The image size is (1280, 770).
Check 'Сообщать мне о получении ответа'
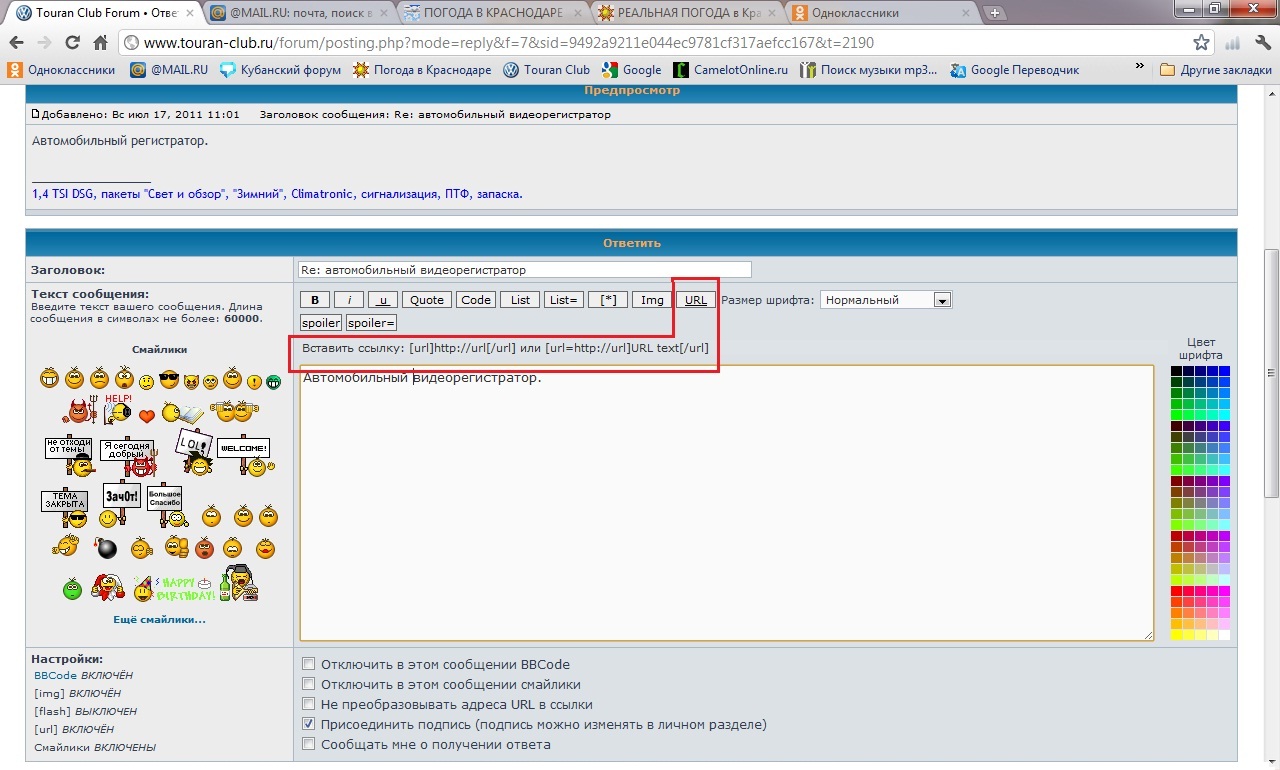coord(309,744)
